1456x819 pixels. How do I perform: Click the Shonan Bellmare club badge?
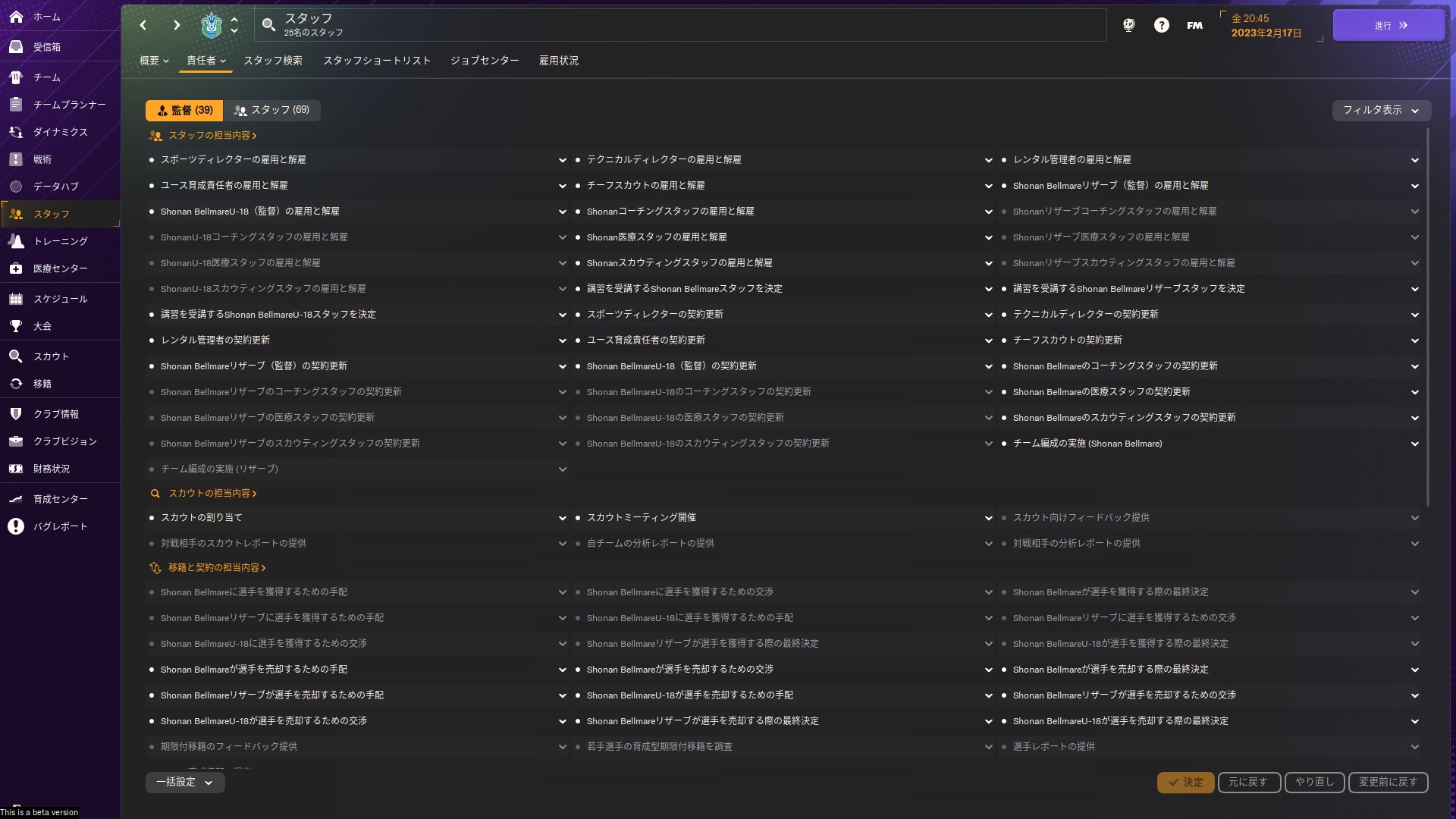coord(211,25)
